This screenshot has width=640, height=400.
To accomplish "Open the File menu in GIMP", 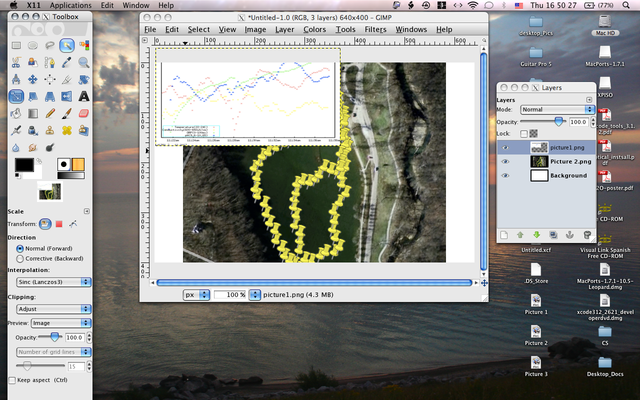I will click(x=150, y=29).
